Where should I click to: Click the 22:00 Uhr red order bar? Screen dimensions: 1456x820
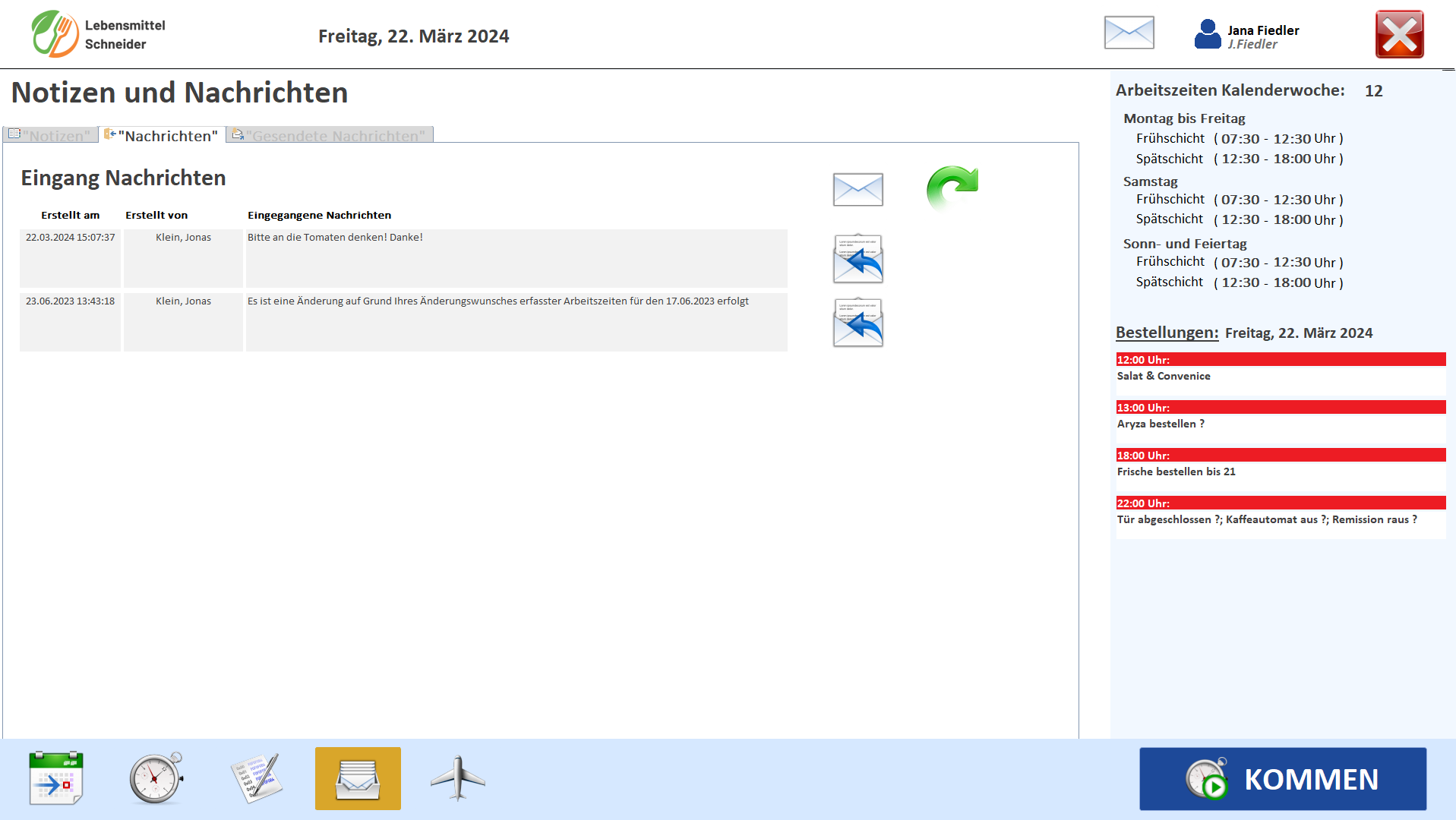(x=1281, y=503)
